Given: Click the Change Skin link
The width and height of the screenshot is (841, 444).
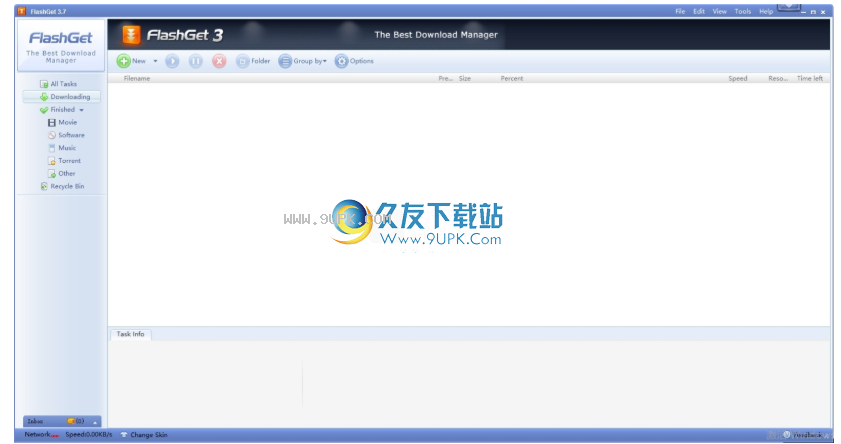Looking at the screenshot, I should [149, 435].
